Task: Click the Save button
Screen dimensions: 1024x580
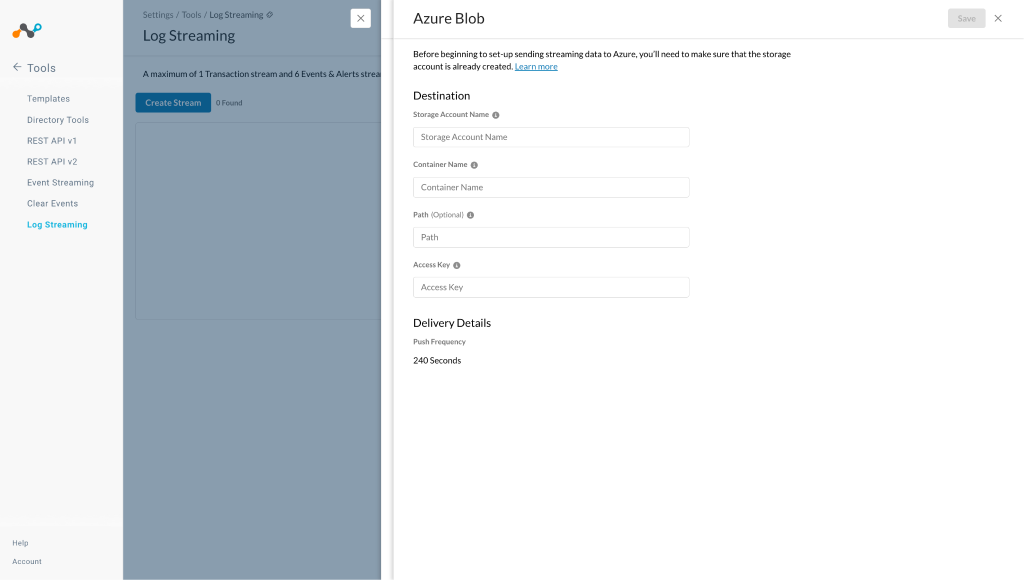Action: 966,18
